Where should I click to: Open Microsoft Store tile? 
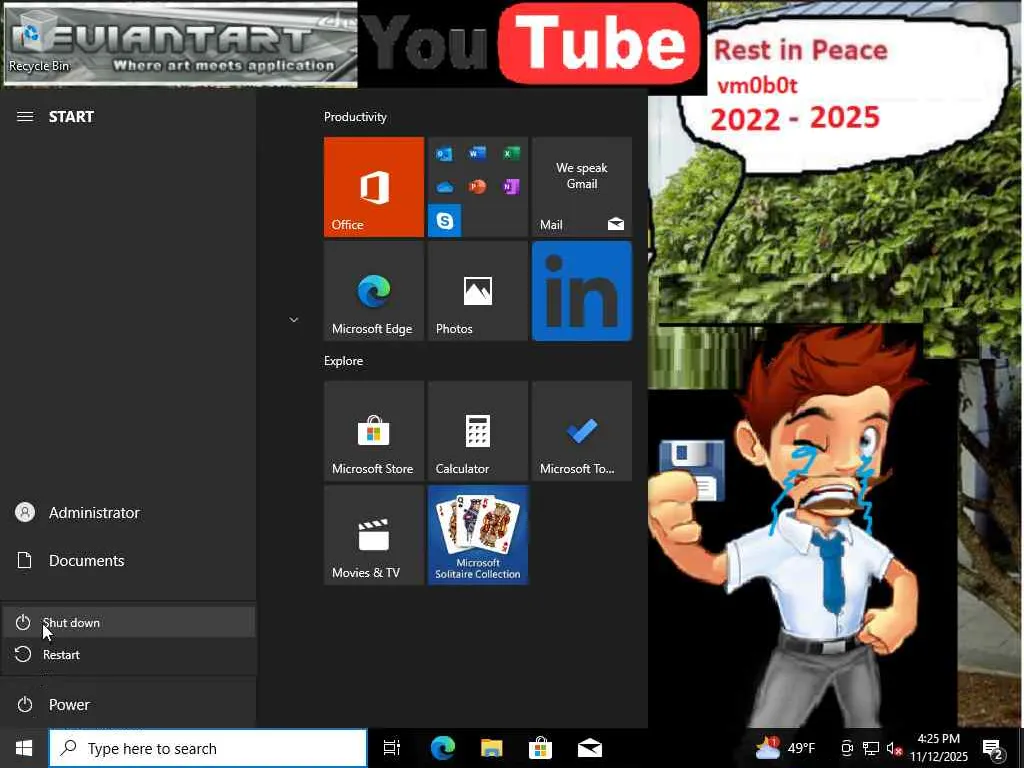pos(374,431)
